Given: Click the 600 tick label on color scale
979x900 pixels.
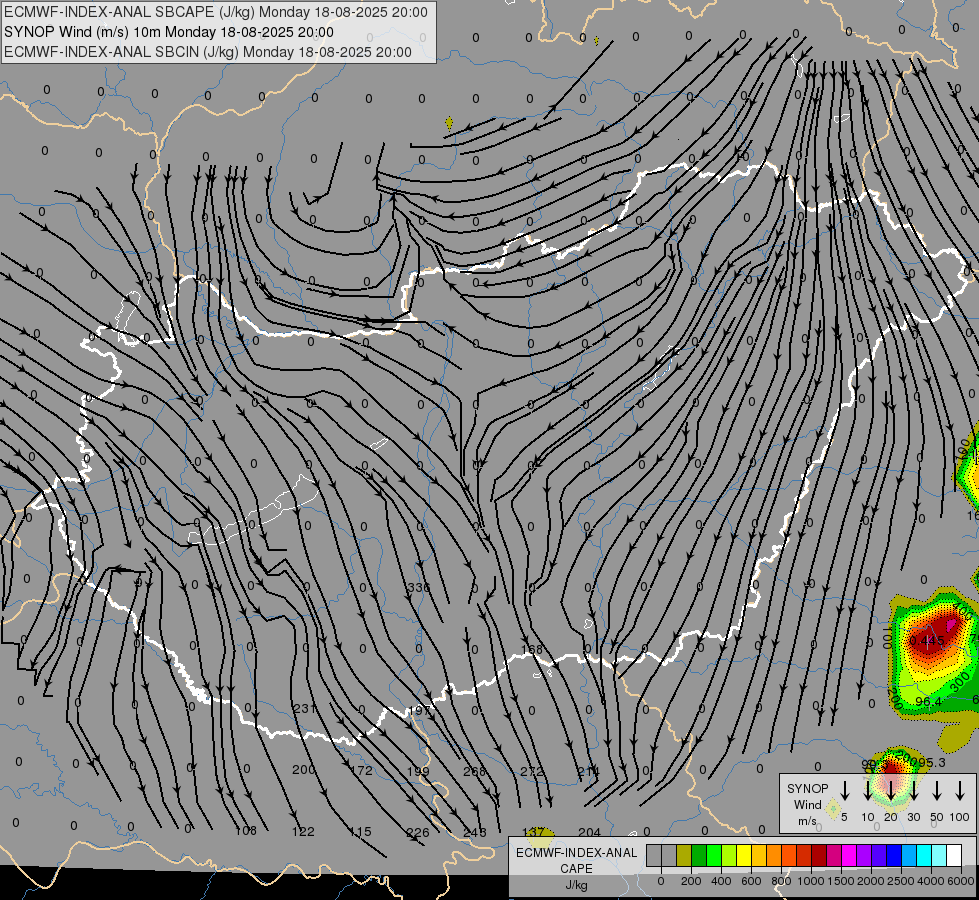Looking at the screenshot, I should (x=751, y=881).
